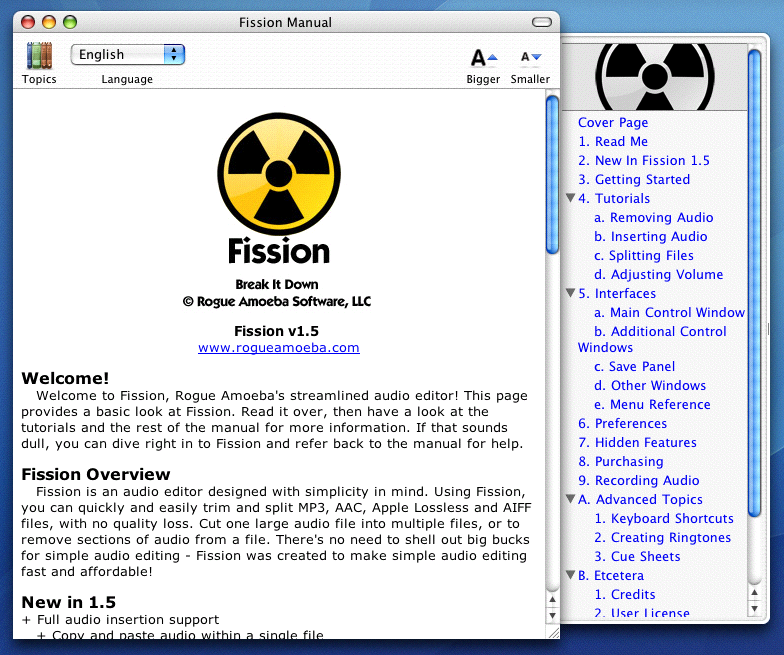This screenshot has height=655, width=784.
Task: Open the Removing Audio tutorial
Action: (x=654, y=218)
